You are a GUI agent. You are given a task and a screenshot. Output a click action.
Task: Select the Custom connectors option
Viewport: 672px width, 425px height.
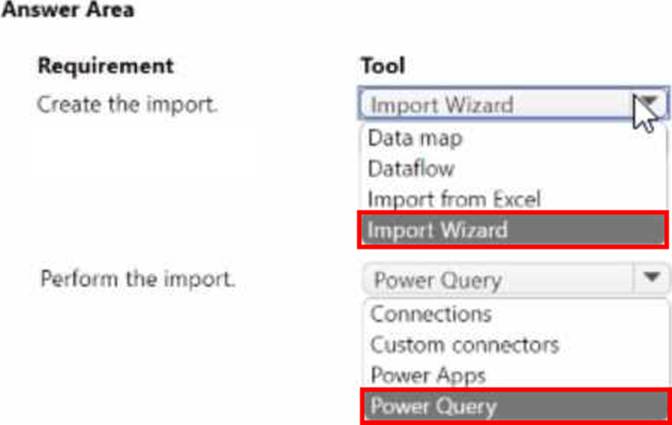point(464,345)
